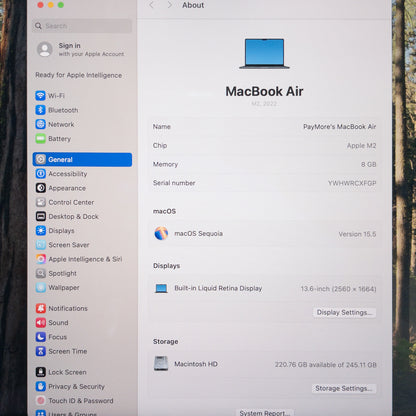Click the System Report button
The width and height of the screenshot is (416, 416).
tap(265, 413)
